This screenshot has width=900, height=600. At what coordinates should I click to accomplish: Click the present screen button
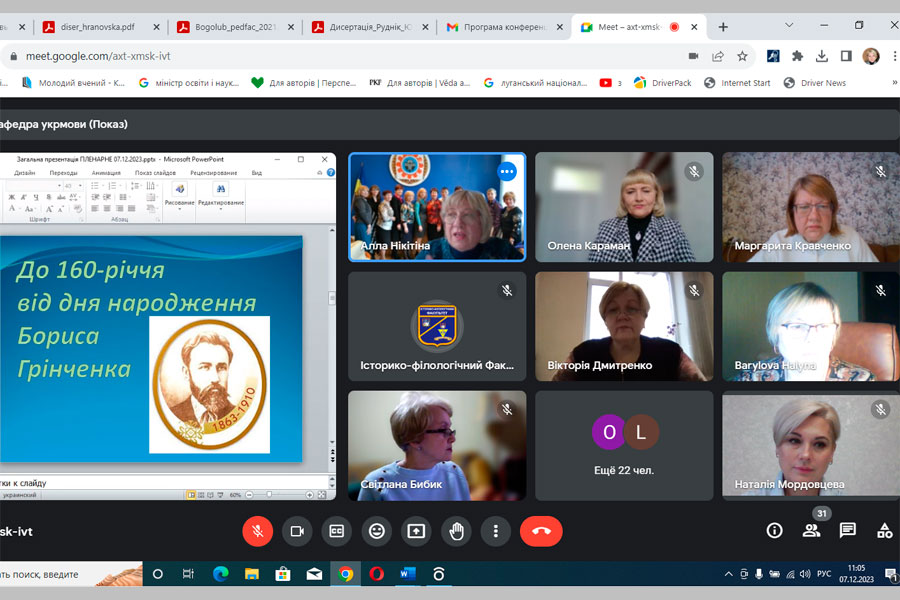coord(417,531)
